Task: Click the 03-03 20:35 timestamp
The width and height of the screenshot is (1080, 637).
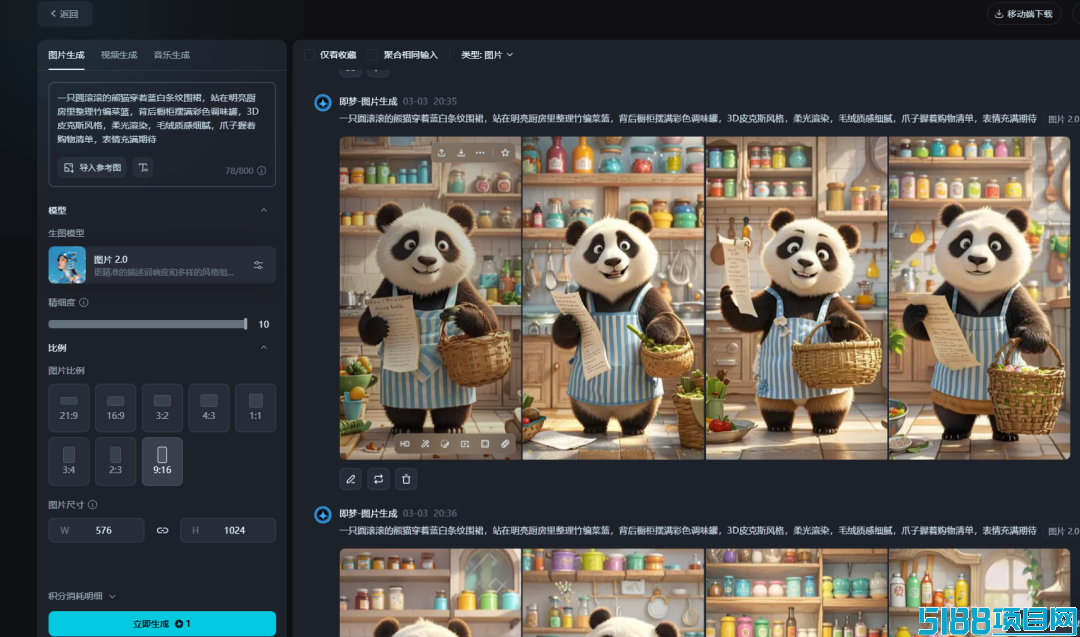Action: click(x=430, y=101)
